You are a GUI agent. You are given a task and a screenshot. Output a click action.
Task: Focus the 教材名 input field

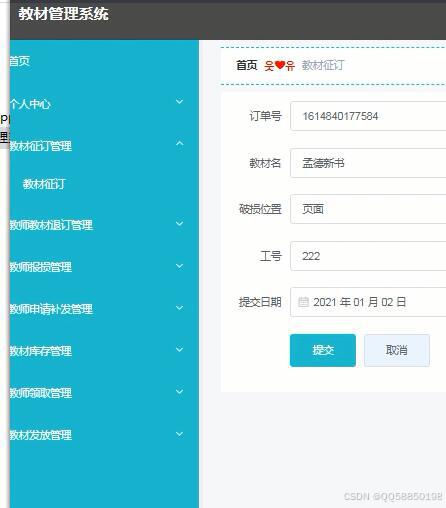[x=368, y=163]
